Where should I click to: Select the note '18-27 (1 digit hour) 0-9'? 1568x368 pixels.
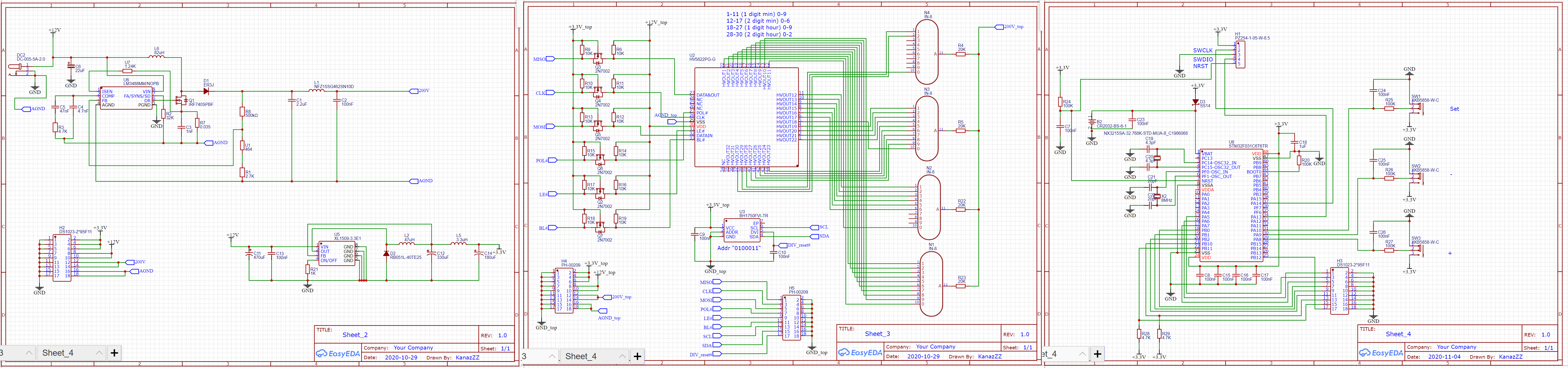[759, 27]
